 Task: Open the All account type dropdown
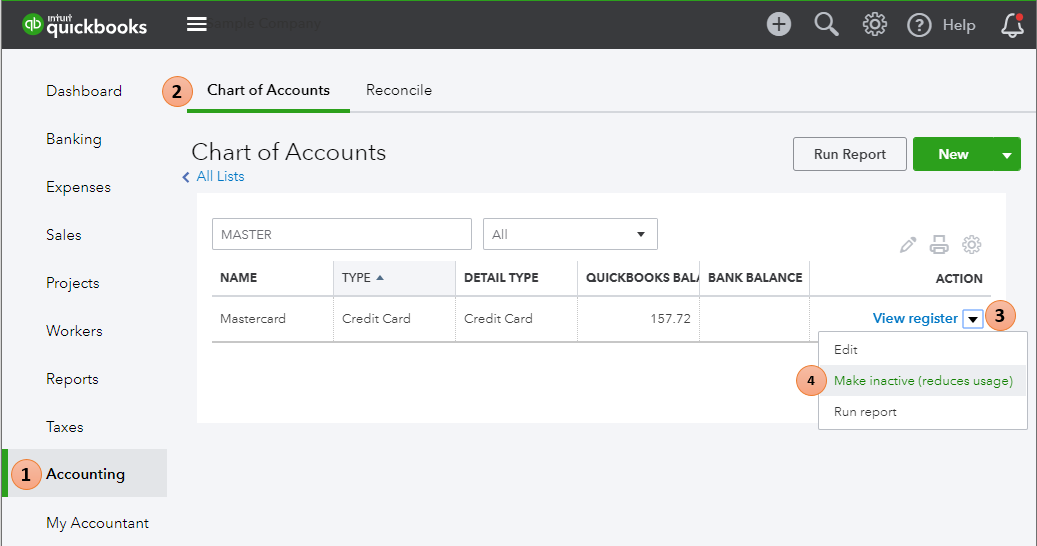coord(570,234)
